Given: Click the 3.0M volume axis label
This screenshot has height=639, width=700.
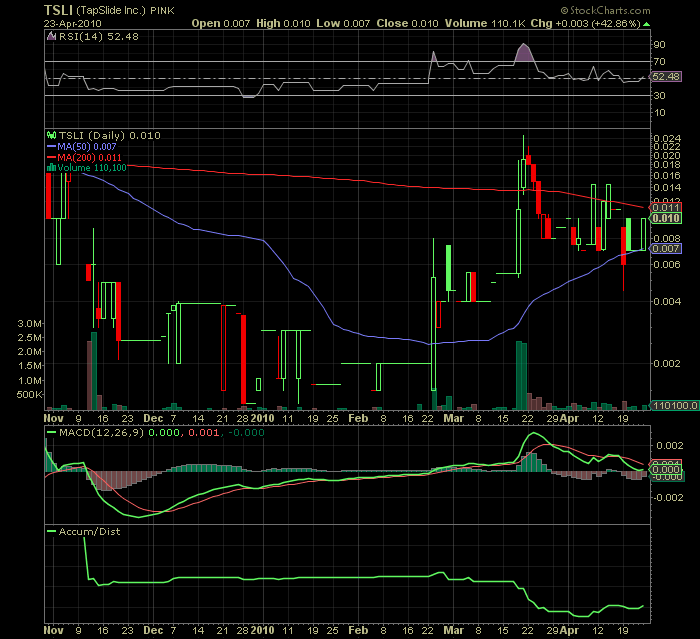Looking at the screenshot, I should point(29,323).
